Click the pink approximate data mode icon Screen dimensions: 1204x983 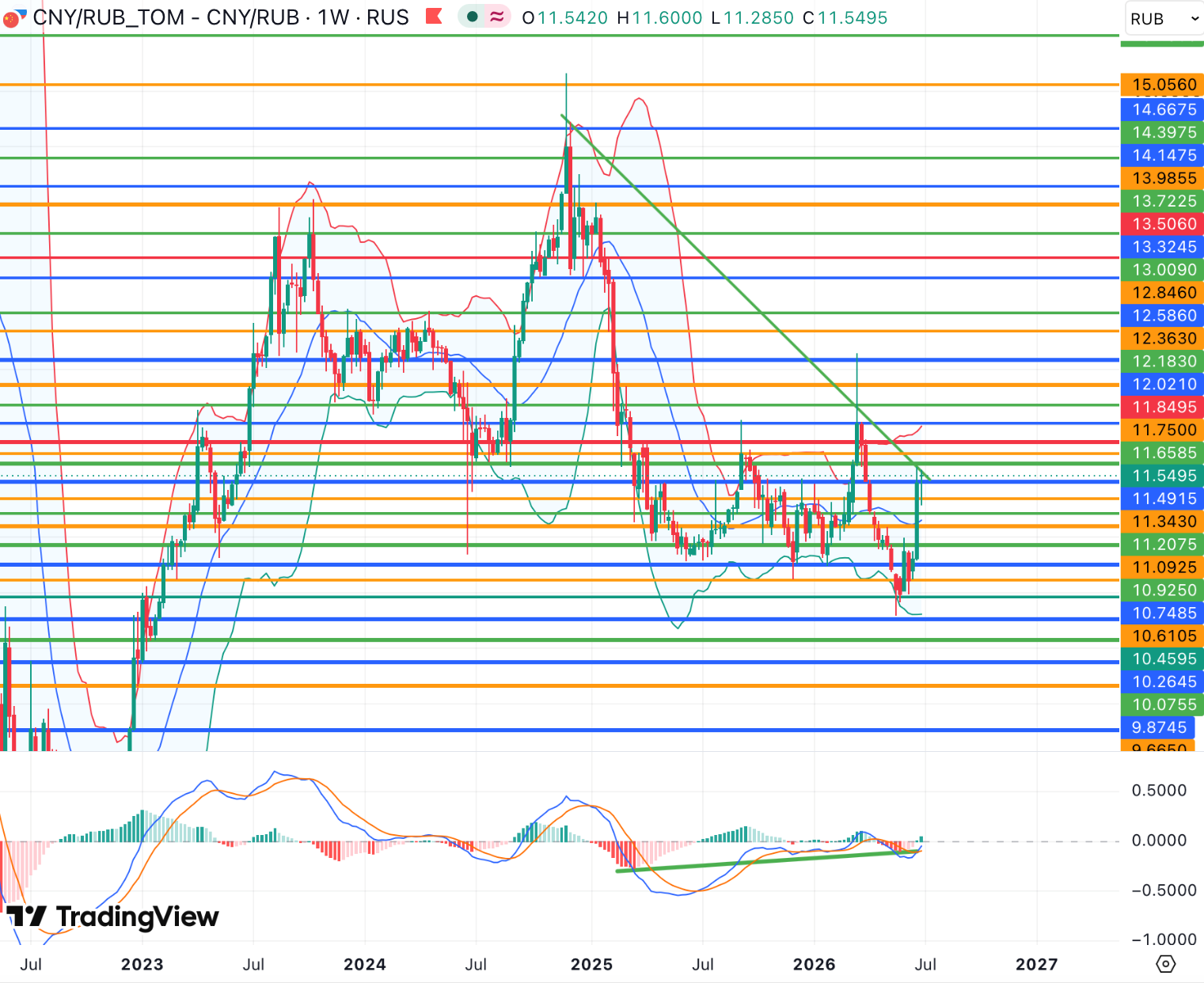(497, 17)
